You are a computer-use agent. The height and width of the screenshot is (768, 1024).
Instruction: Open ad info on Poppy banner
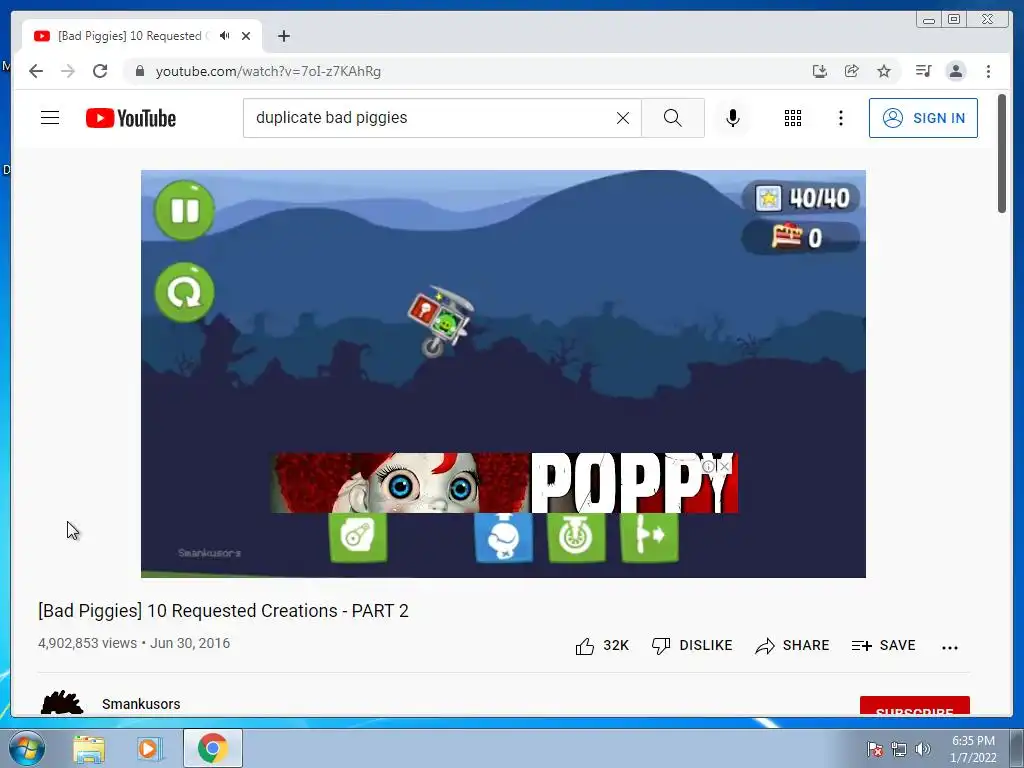point(709,466)
